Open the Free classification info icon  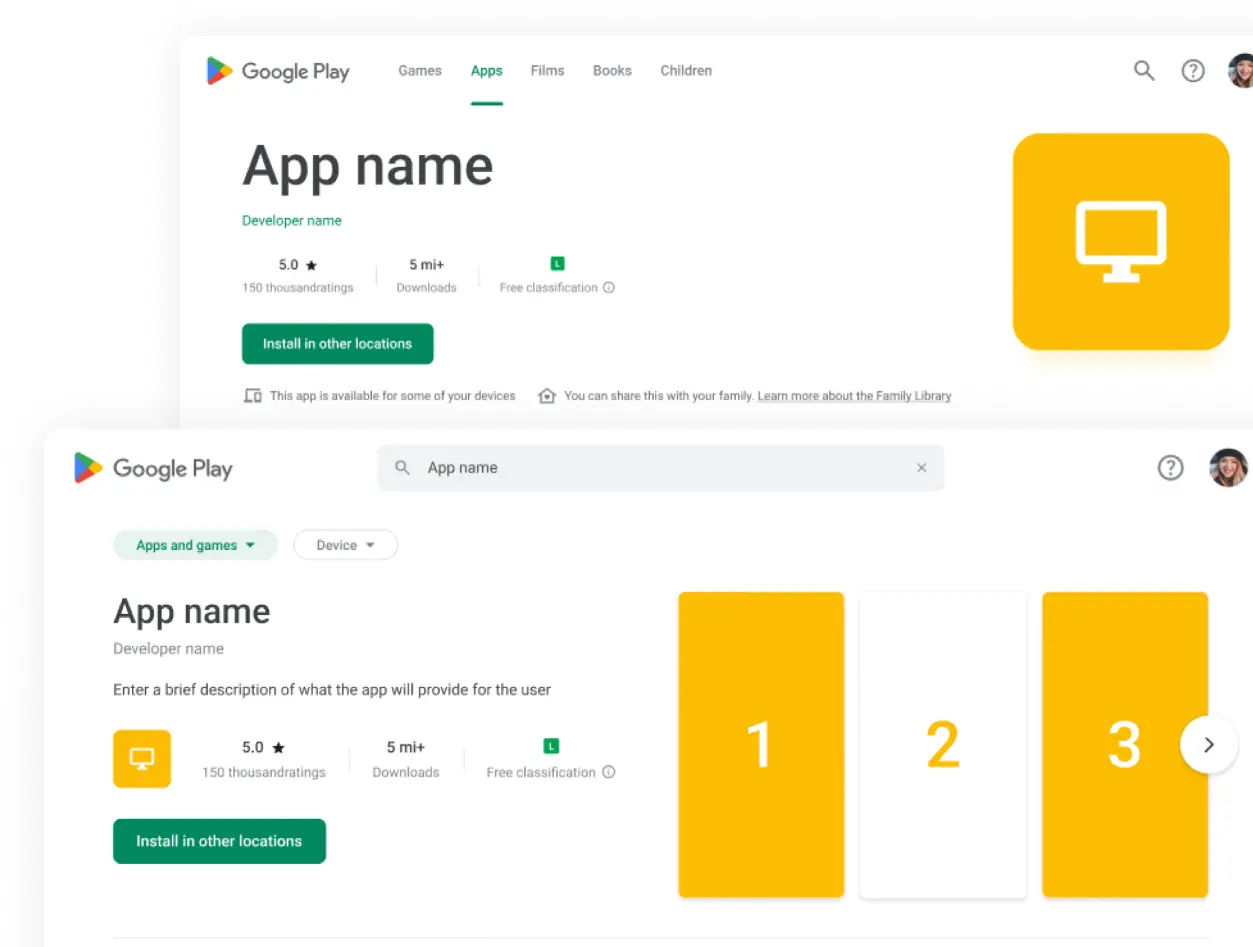click(x=608, y=287)
